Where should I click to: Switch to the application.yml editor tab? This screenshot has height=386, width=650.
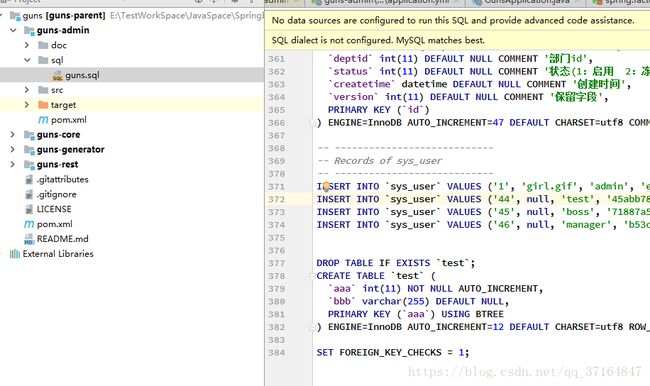(385, 2)
